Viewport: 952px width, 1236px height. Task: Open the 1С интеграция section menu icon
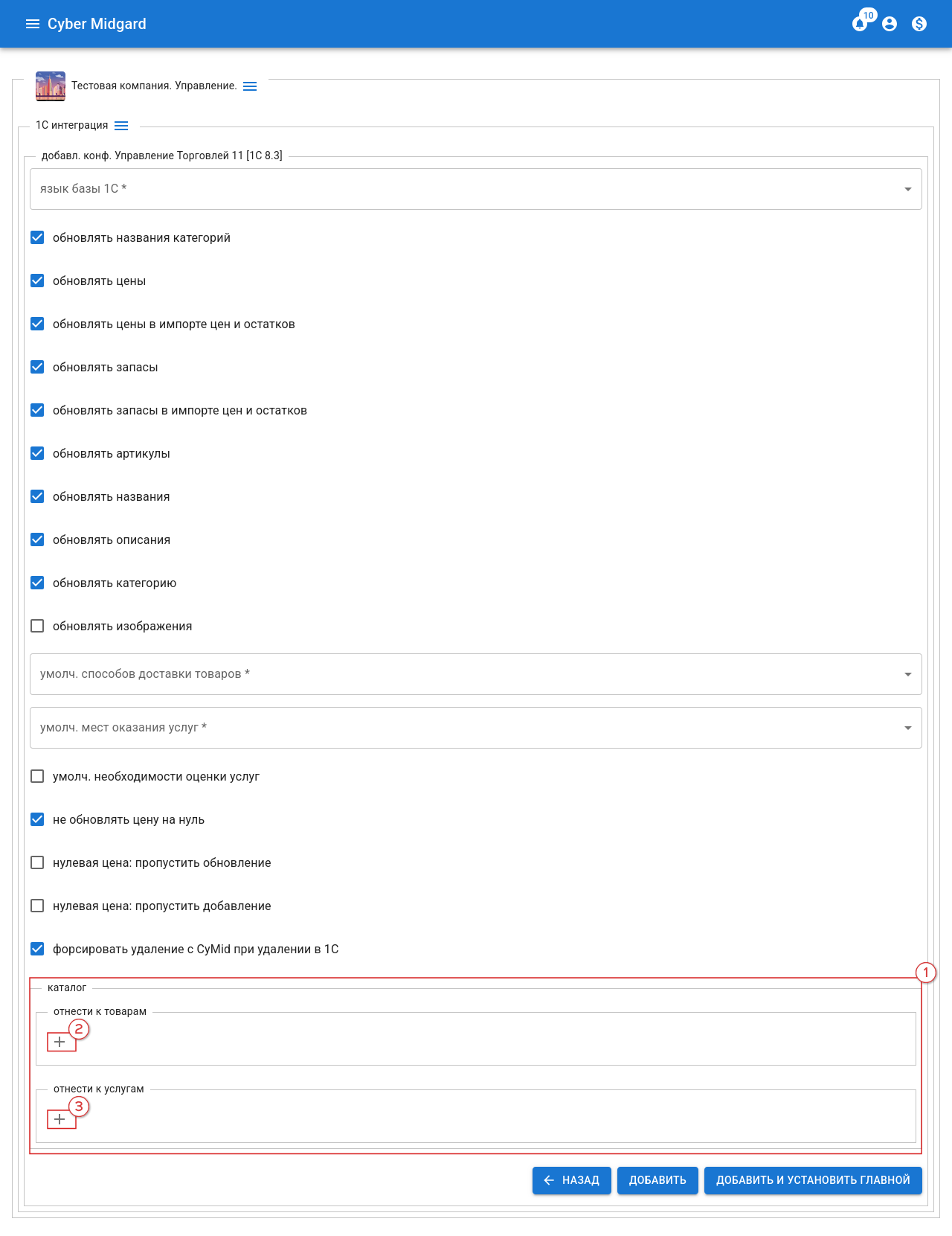click(x=121, y=126)
